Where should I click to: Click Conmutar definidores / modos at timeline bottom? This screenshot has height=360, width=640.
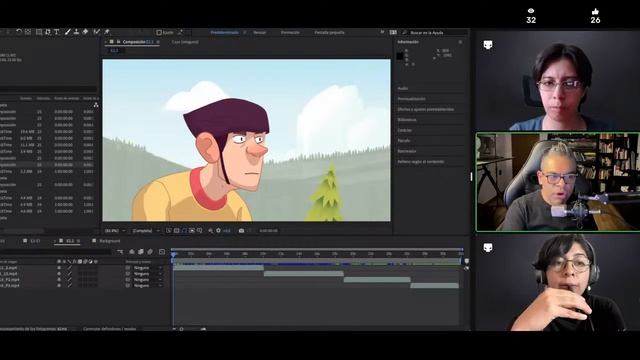[109, 329]
